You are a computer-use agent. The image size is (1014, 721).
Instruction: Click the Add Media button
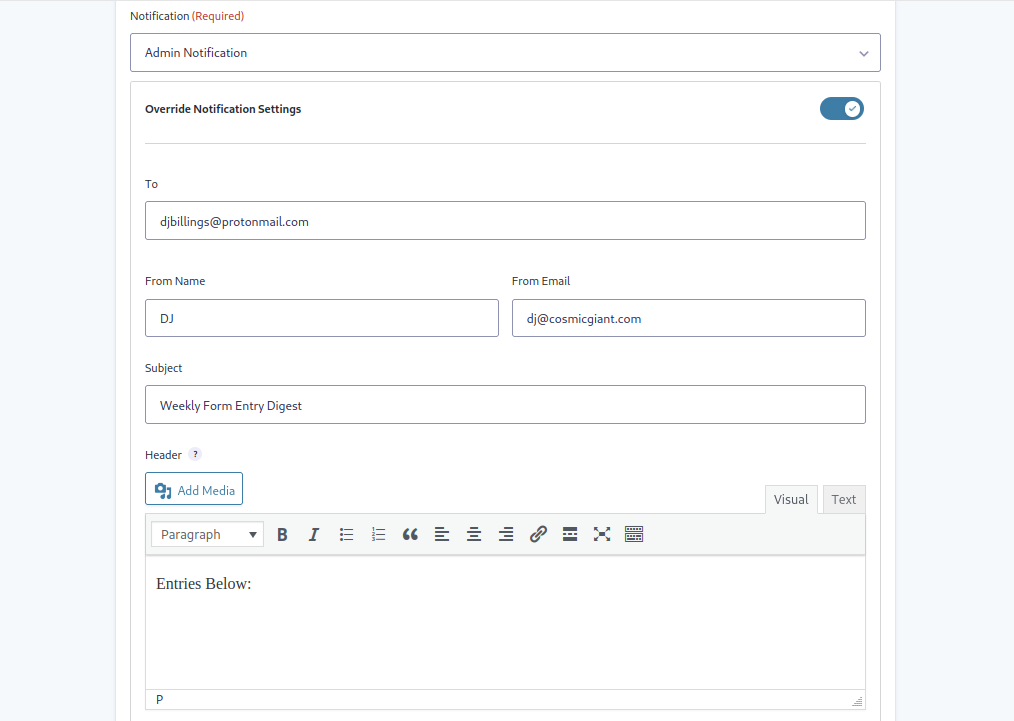(193, 488)
